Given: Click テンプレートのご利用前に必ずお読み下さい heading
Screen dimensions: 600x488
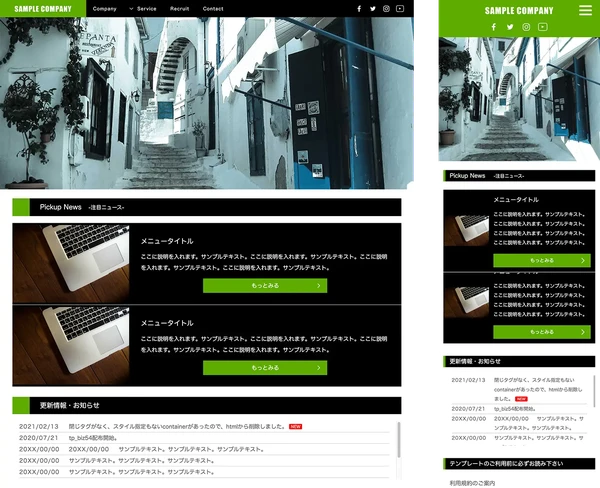Looking at the screenshot, I should pos(519,464).
